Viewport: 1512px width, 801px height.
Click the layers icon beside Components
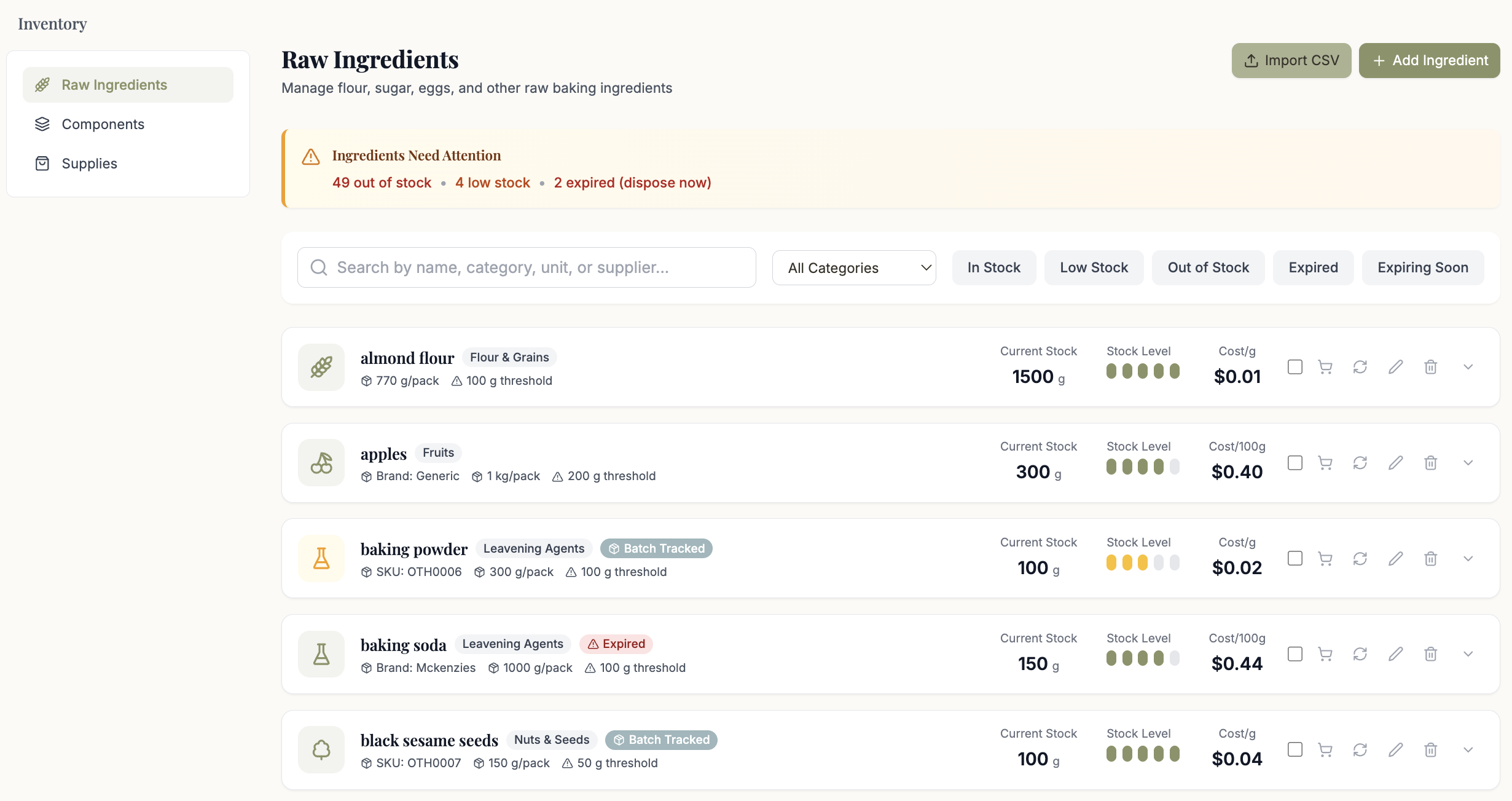coord(42,124)
